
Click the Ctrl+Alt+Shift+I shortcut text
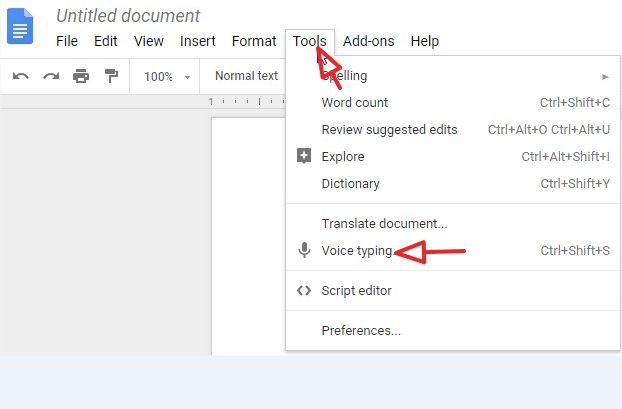(x=566, y=157)
